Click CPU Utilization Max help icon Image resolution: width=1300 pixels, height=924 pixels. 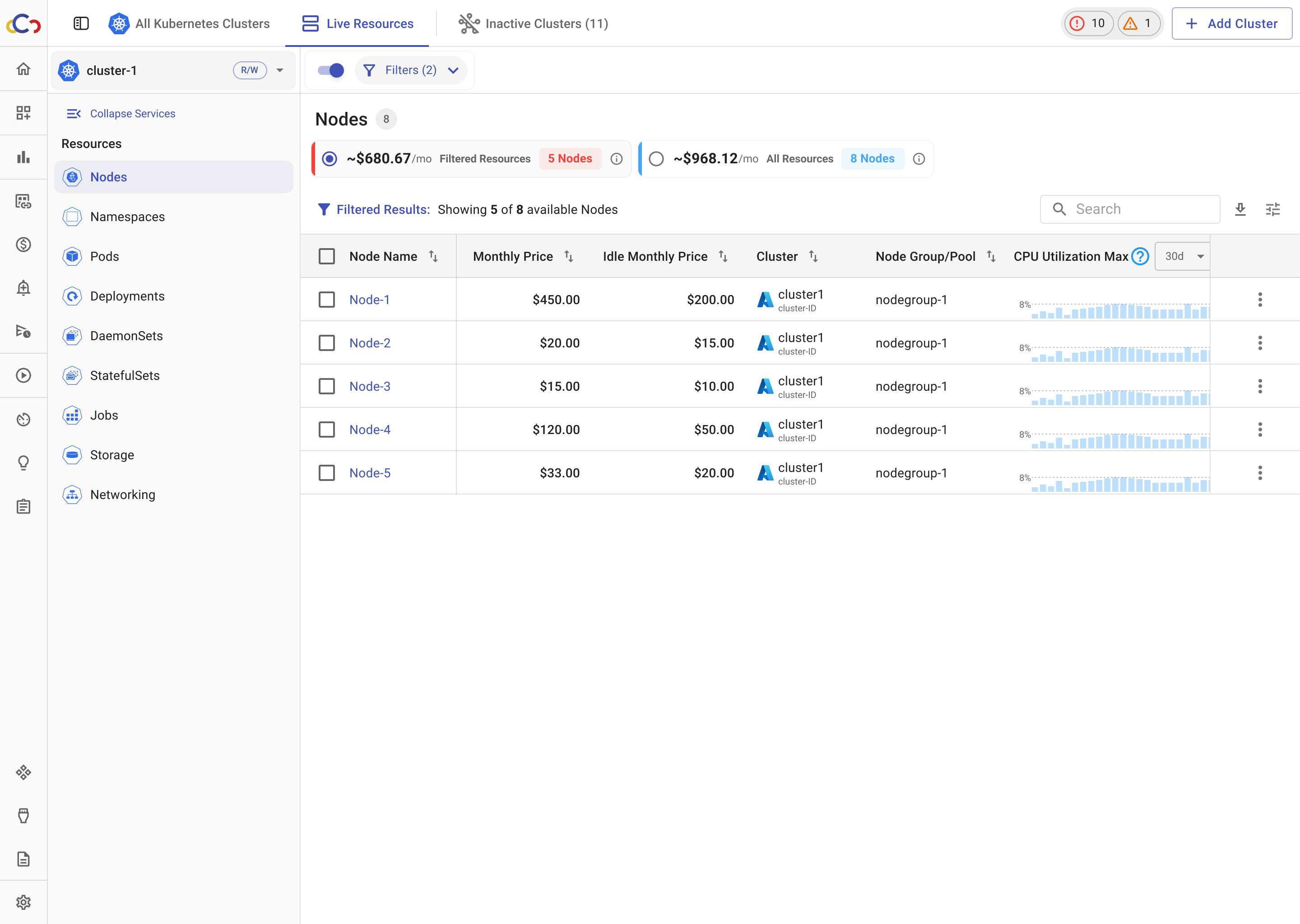click(1139, 257)
